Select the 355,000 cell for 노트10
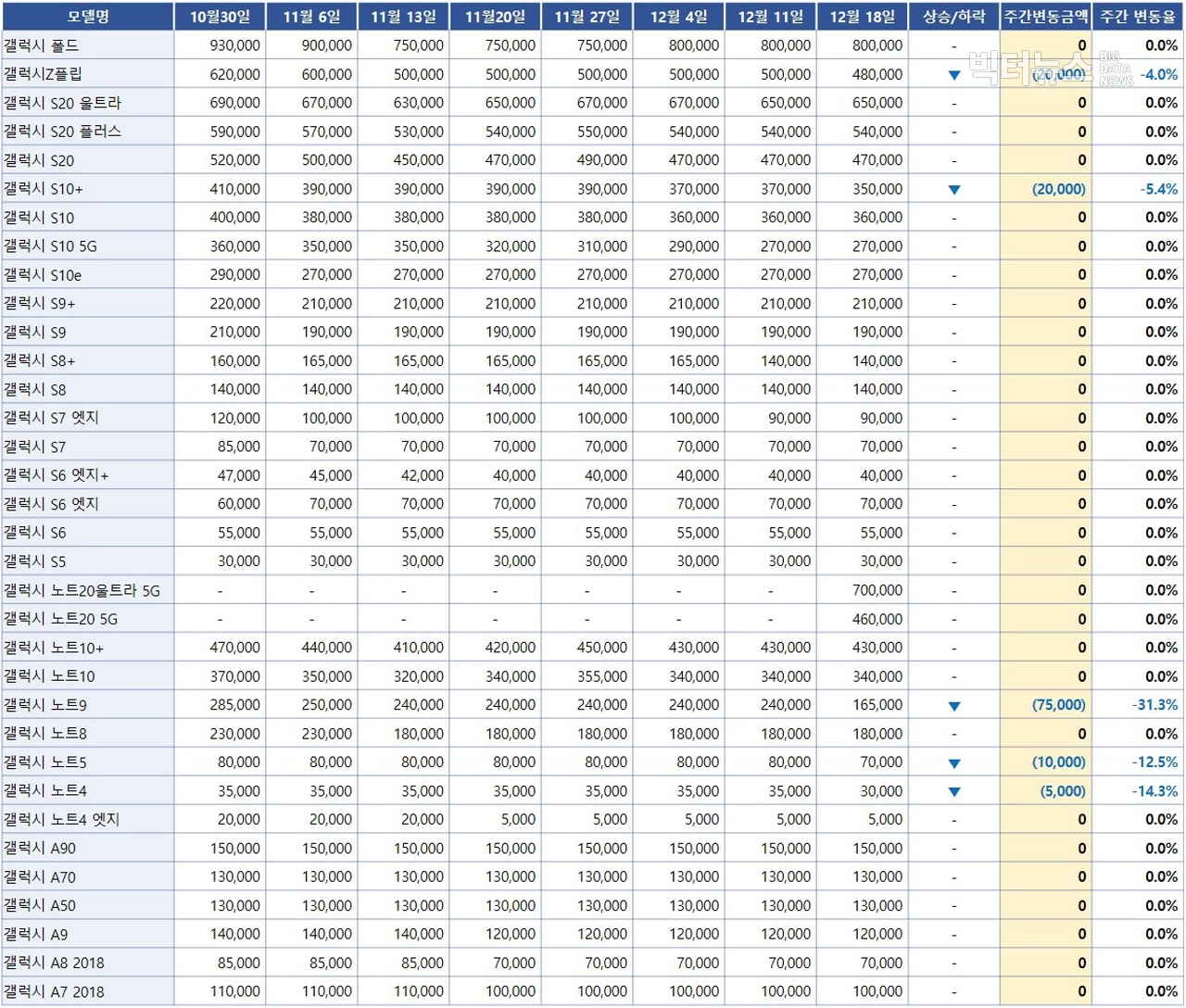Viewport: 1186px width, 1008px height. (x=587, y=676)
